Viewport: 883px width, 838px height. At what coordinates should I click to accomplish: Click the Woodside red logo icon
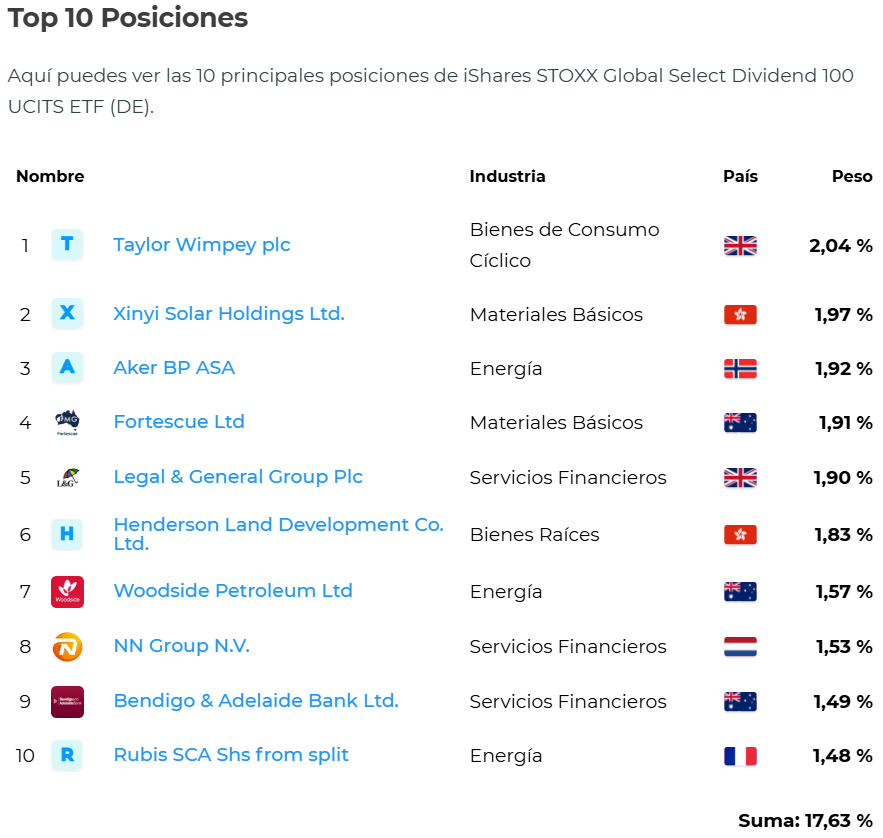pos(67,592)
